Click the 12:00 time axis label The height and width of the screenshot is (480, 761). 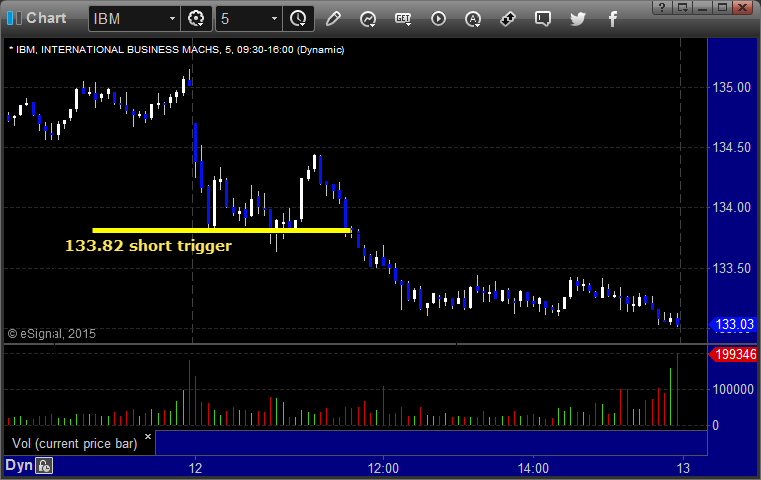383,468
